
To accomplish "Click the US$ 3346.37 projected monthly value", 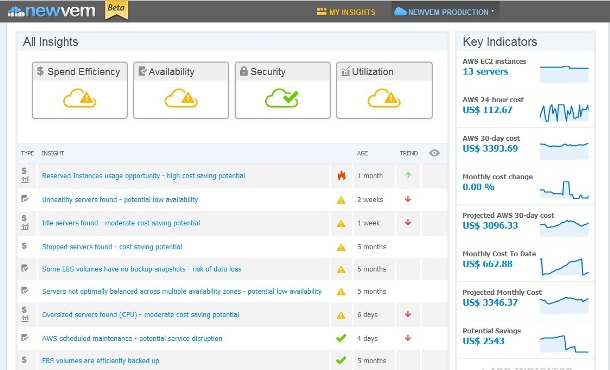I will click(x=490, y=302).
